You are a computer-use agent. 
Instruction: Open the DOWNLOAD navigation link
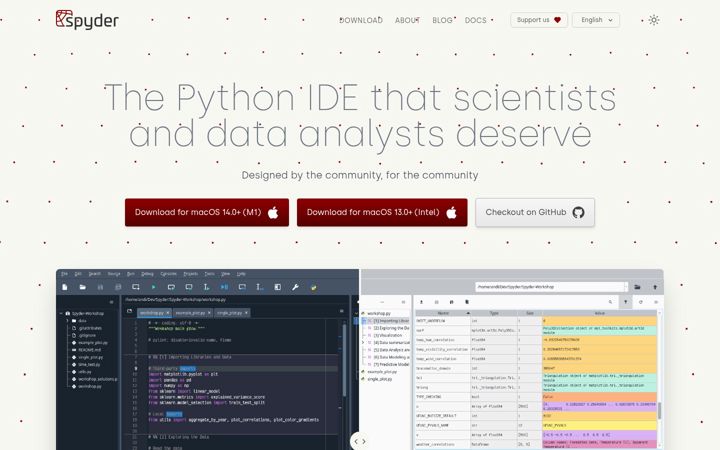361,20
